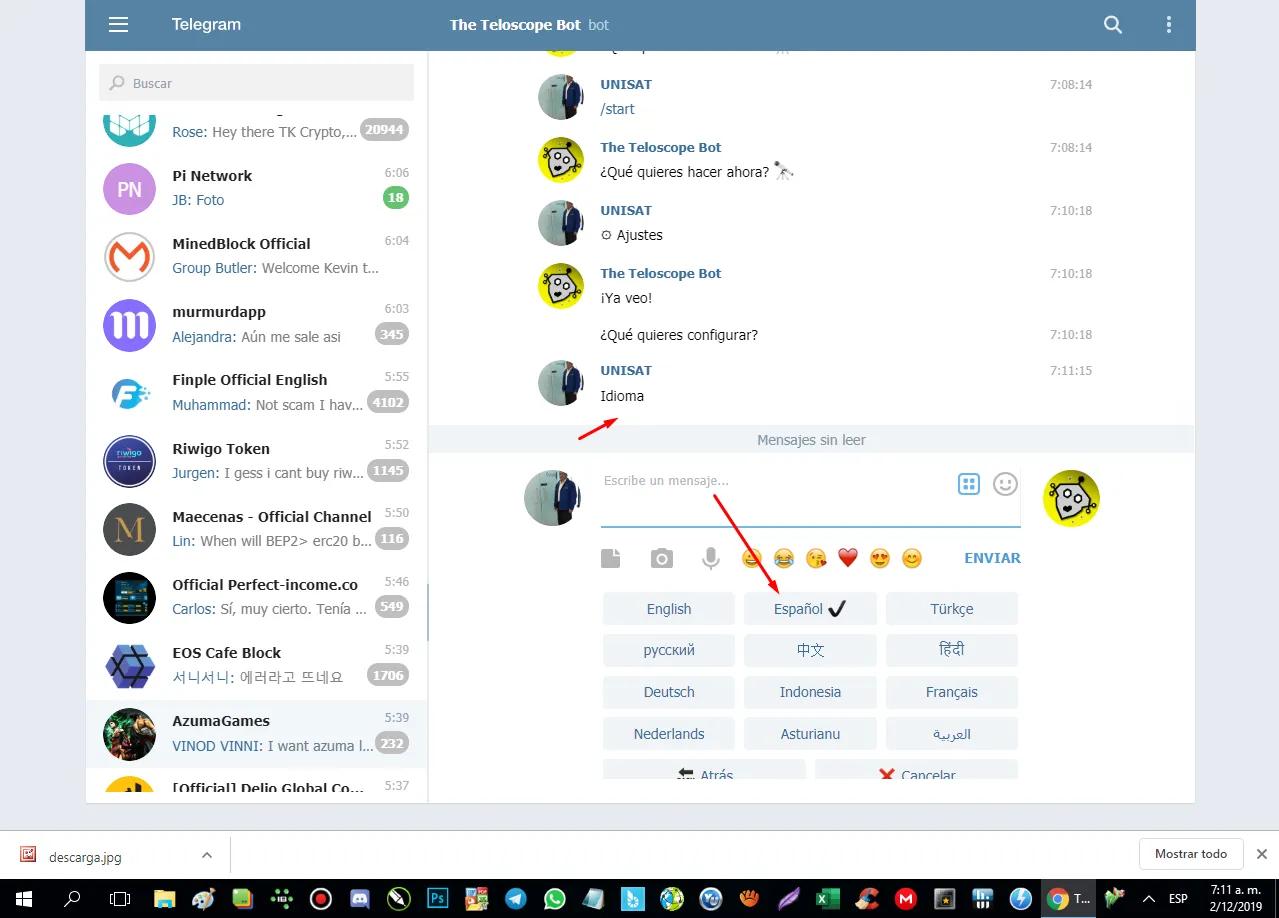The height and width of the screenshot is (918, 1279).
Task: Click the search magnifier in chat header
Action: click(x=1113, y=25)
